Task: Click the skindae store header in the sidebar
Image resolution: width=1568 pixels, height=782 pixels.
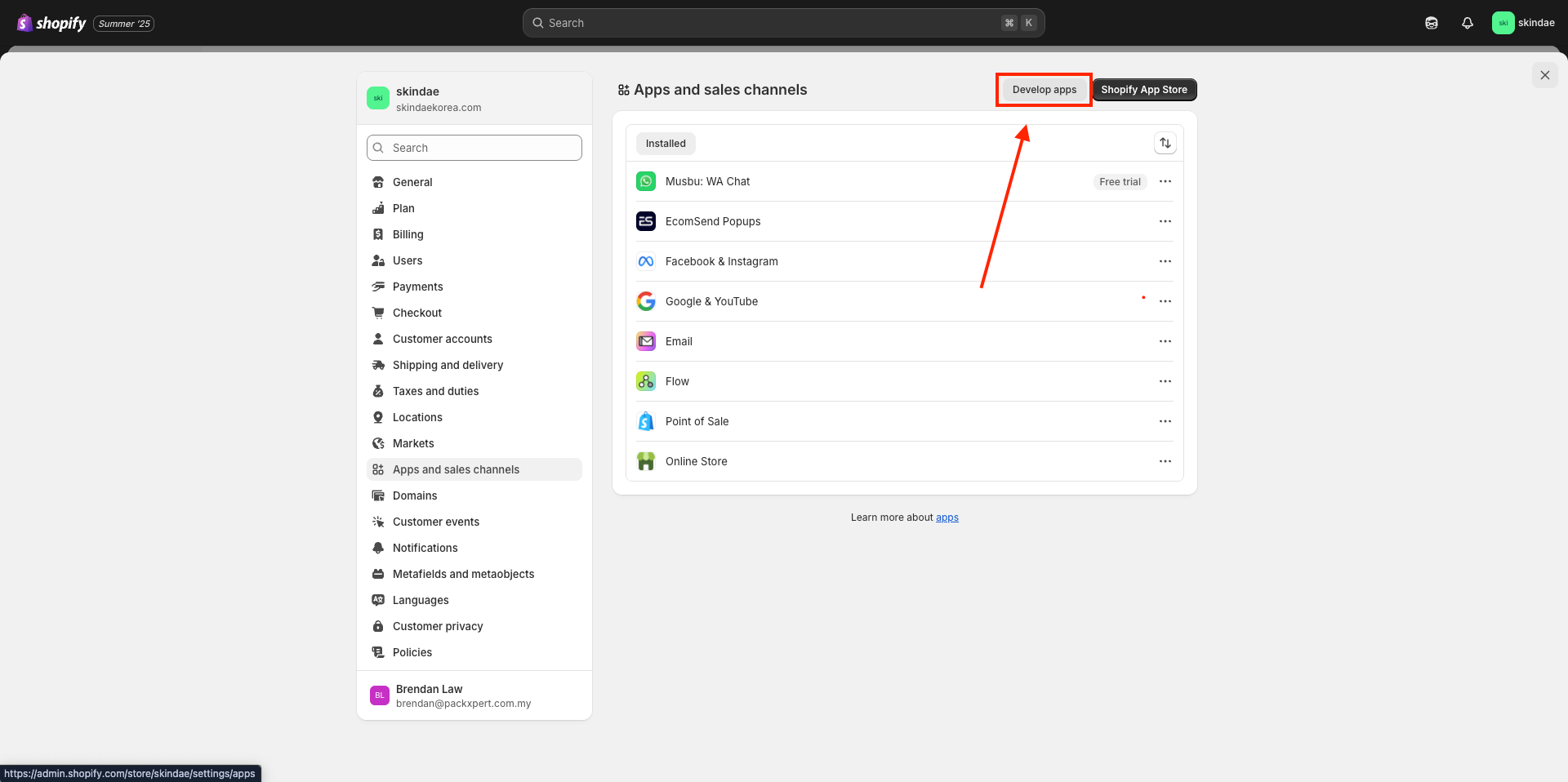Action: pos(474,99)
